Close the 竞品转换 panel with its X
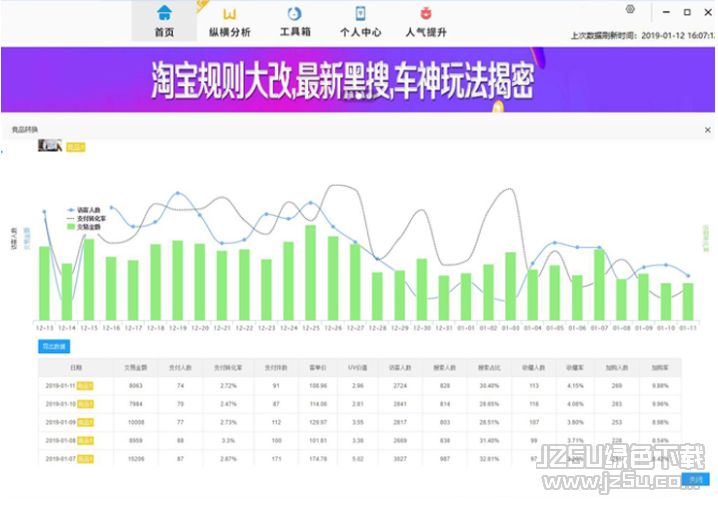The height and width of the screenshot is (508, 718). pos(707,130)
